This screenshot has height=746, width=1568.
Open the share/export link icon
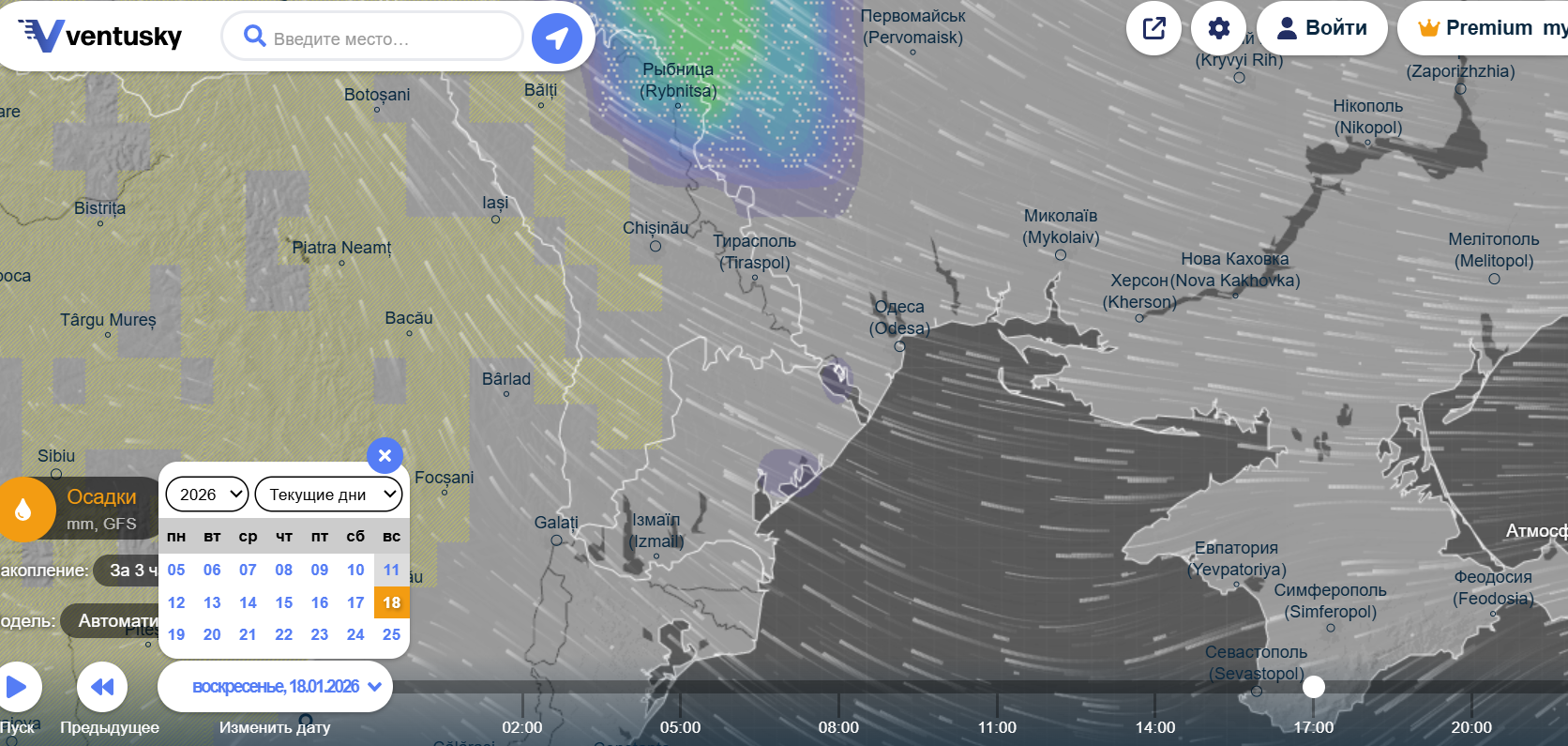pos(1153,28)
